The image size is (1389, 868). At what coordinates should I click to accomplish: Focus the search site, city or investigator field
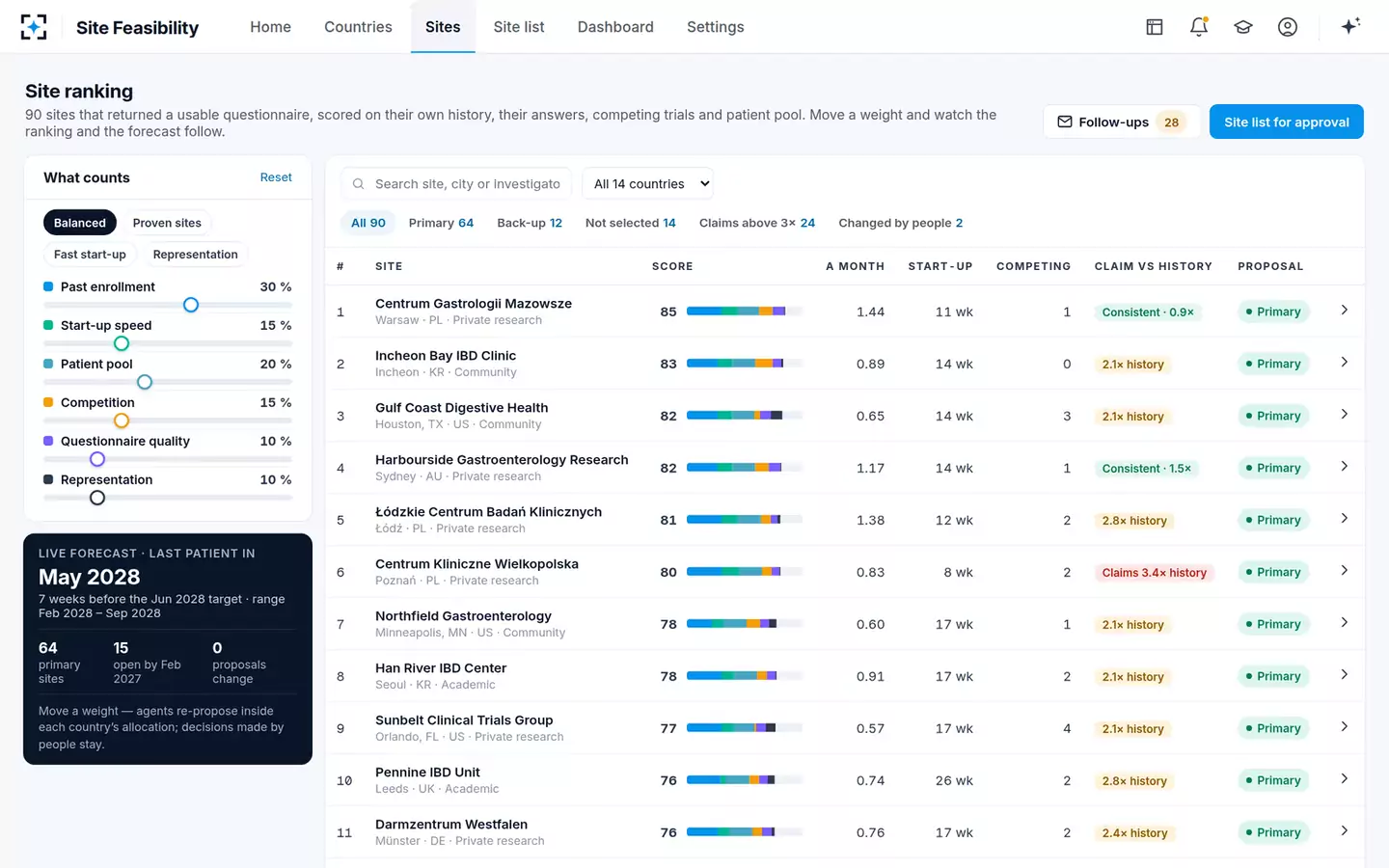[456, 184]
